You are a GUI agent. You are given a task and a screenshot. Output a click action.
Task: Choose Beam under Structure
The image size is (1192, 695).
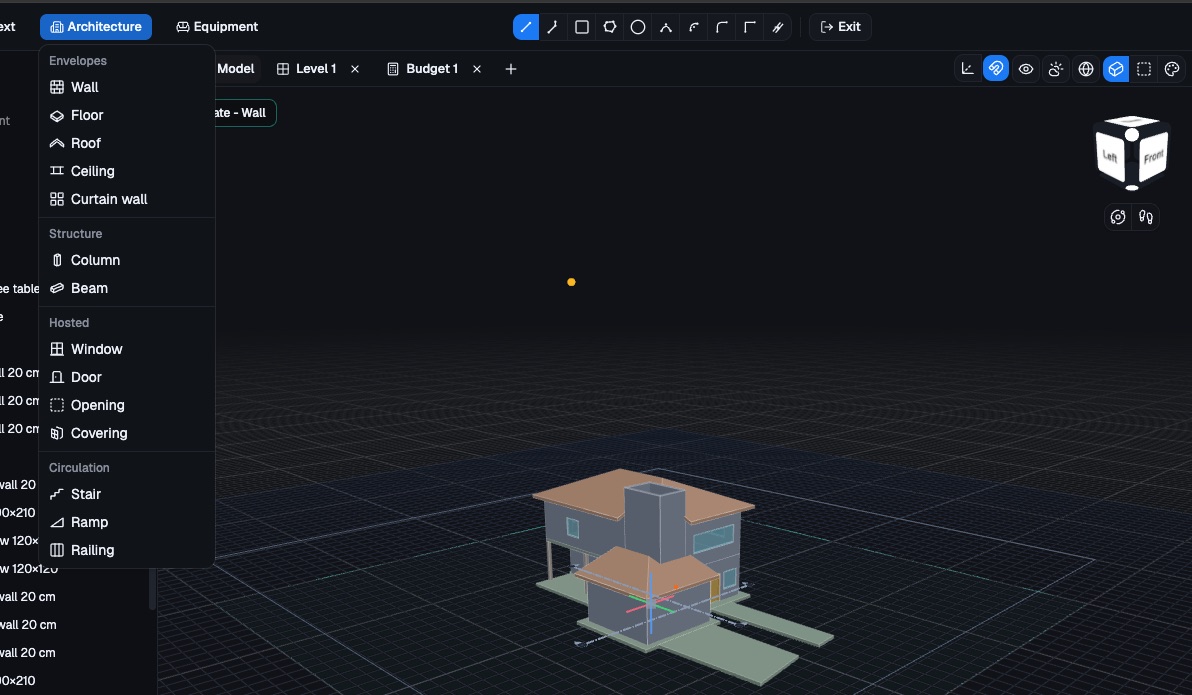pyautogui.click(x=127, y=289)
